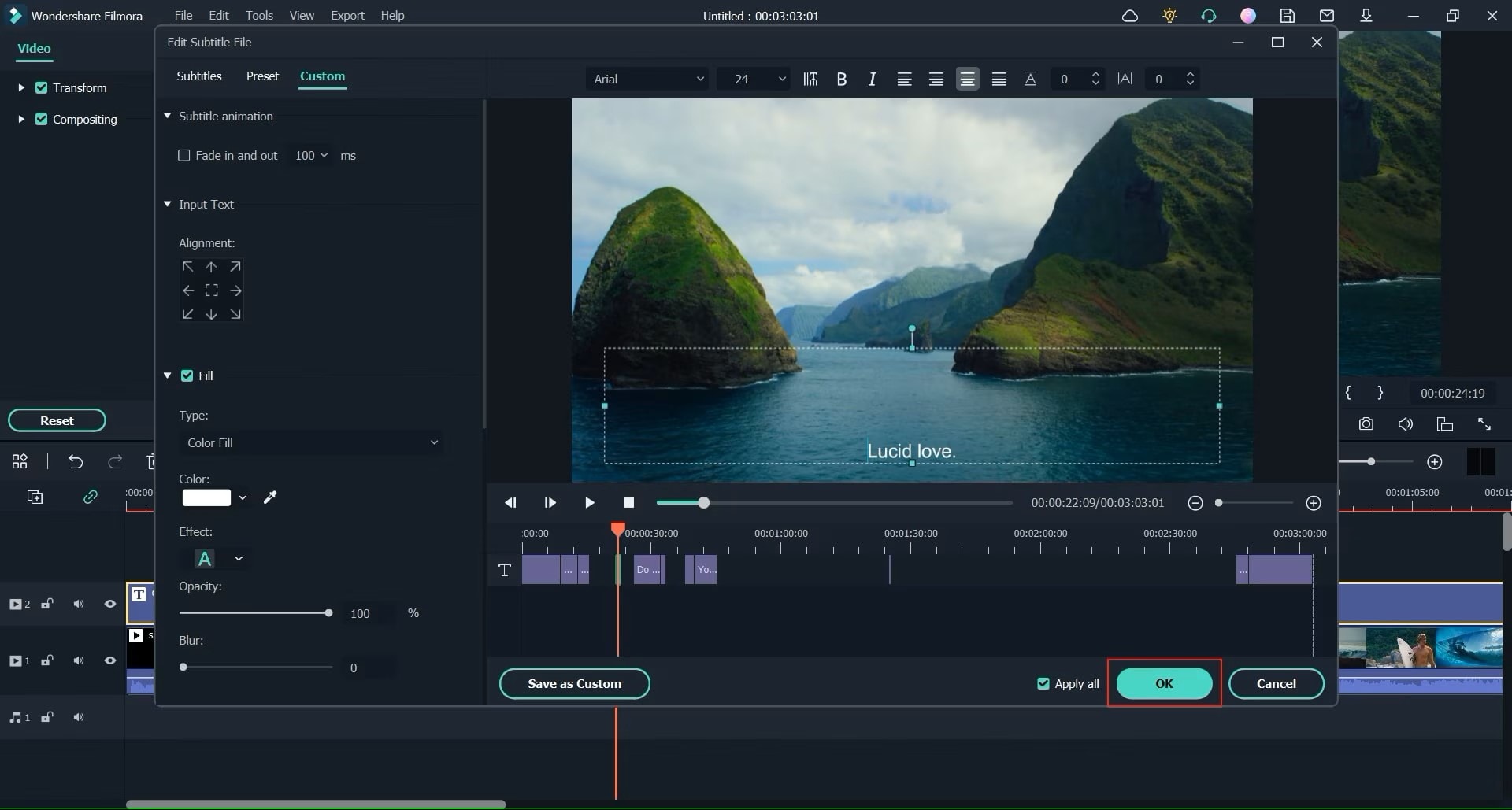Open the Arial font dropdown
Viewport: 1512px width, 810px height.
pos(647,79)
